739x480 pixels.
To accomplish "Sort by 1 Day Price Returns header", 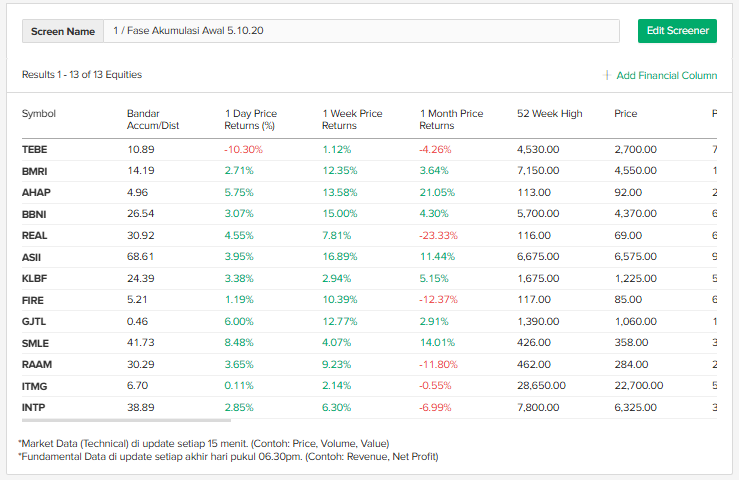I will click(x=250, y=119).
